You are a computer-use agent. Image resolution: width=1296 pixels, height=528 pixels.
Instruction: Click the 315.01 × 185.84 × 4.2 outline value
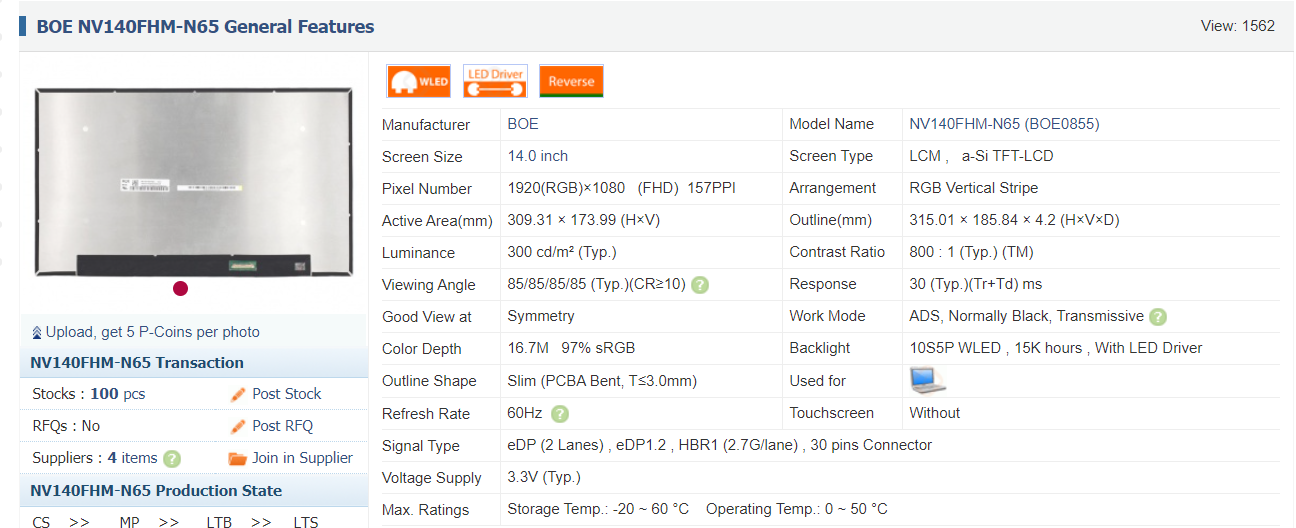click(x=1014, y=220)
